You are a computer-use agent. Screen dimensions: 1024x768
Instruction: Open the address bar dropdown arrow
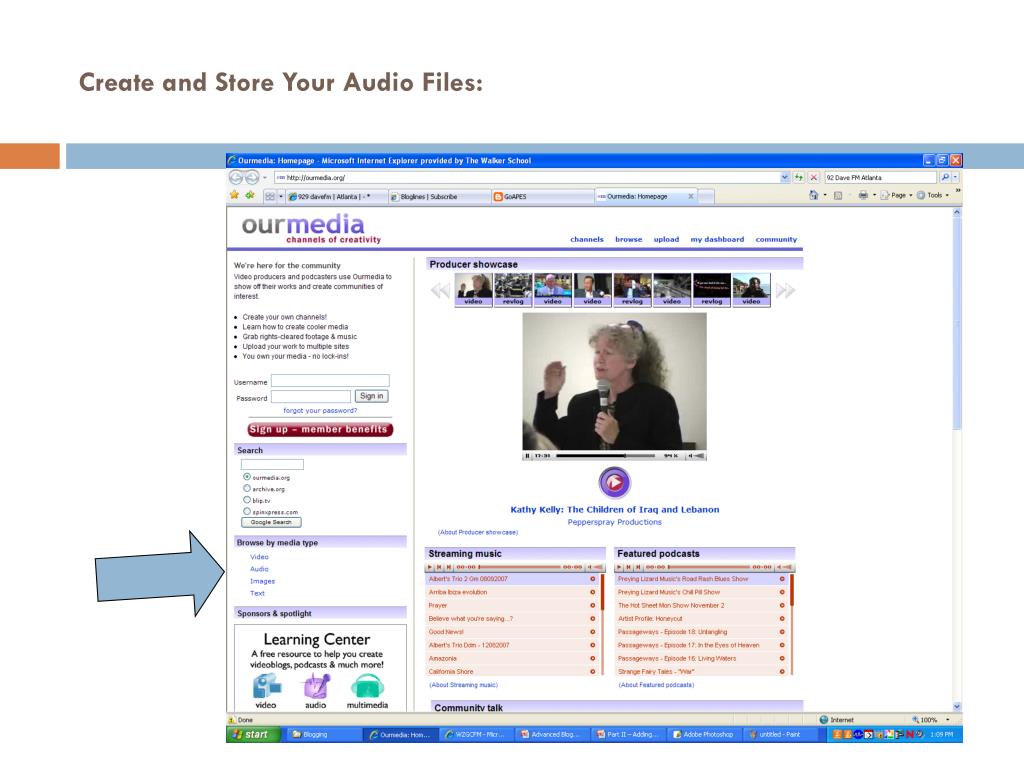[784, 177]
